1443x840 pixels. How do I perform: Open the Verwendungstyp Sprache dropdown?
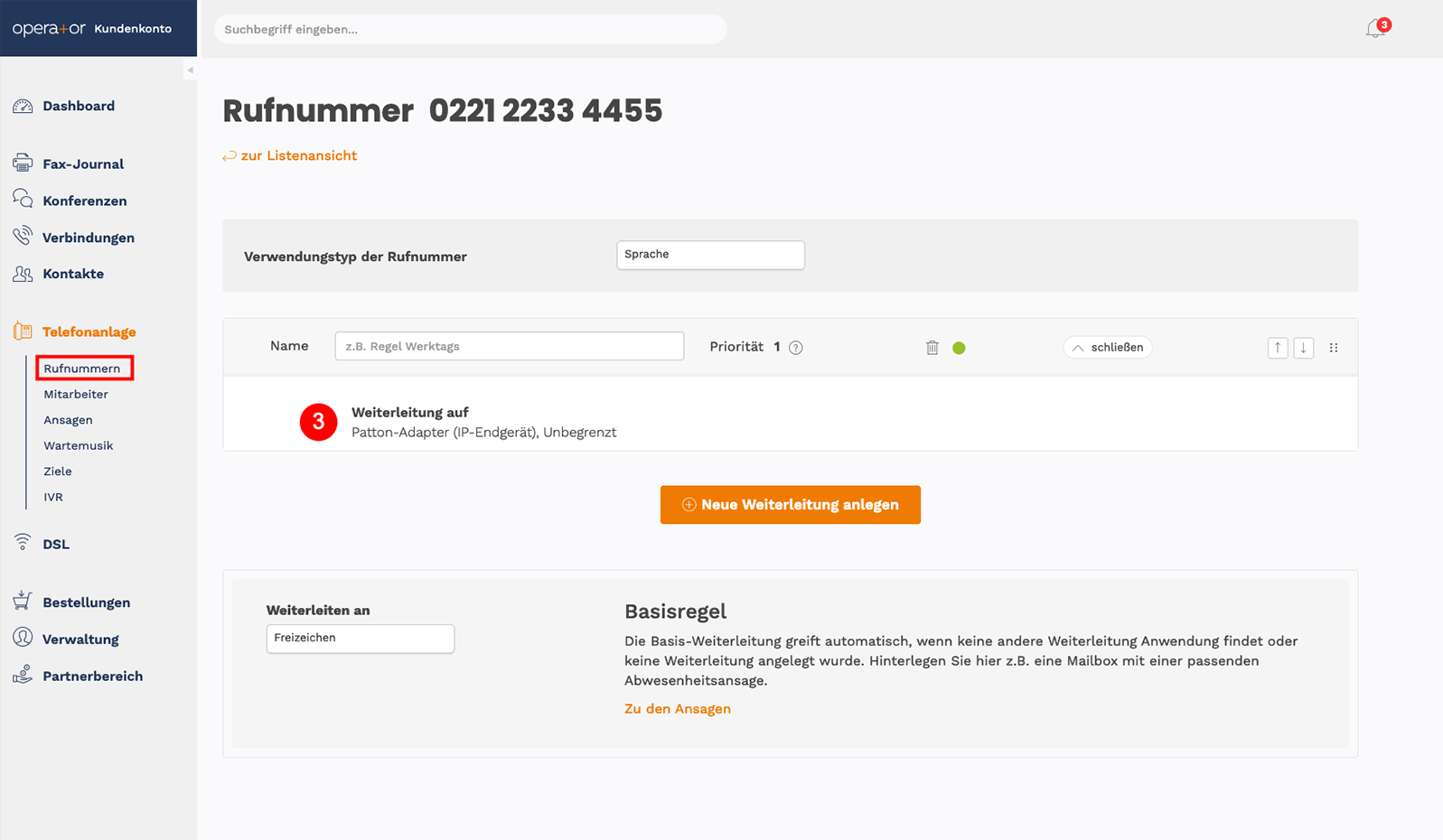[x=710, y=255]
